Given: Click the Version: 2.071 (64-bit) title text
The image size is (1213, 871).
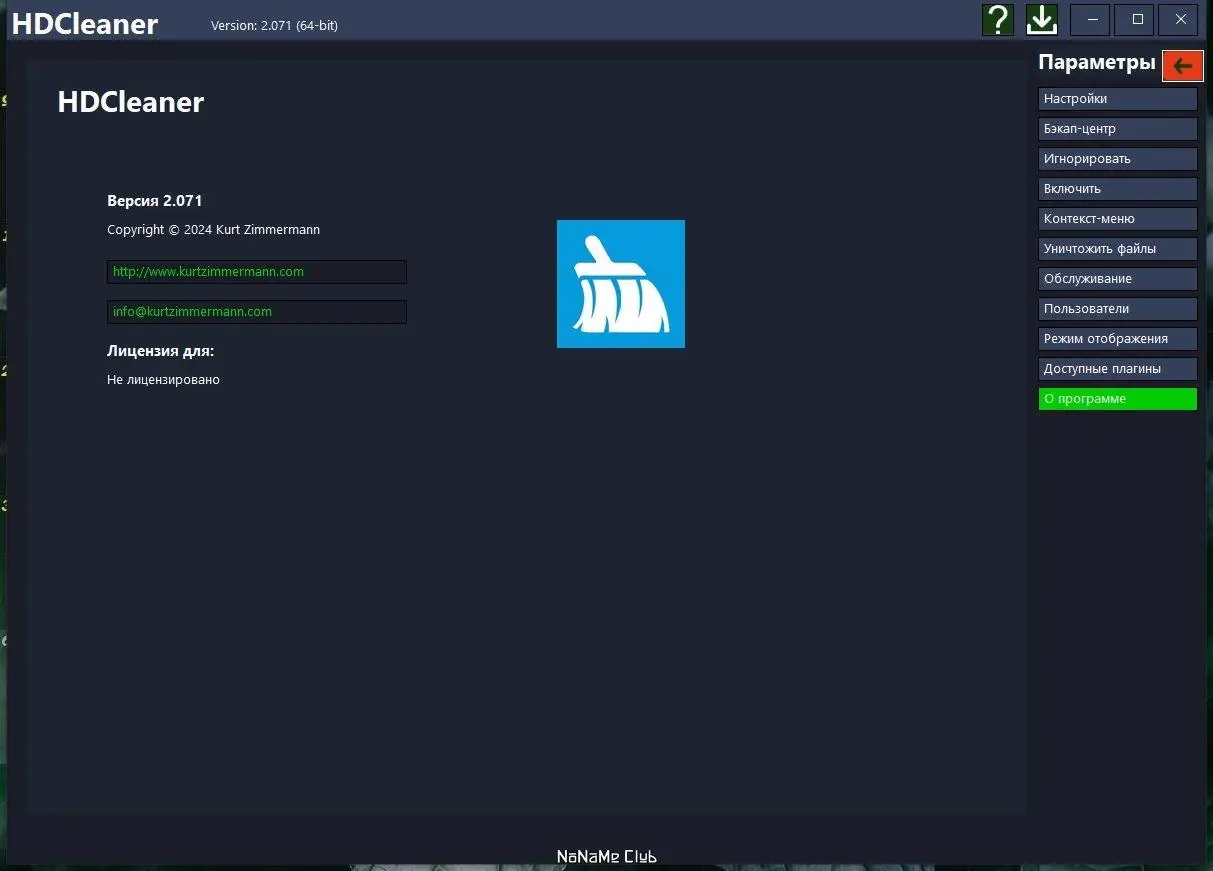Looking at the screenshot, I should (274, 26).
